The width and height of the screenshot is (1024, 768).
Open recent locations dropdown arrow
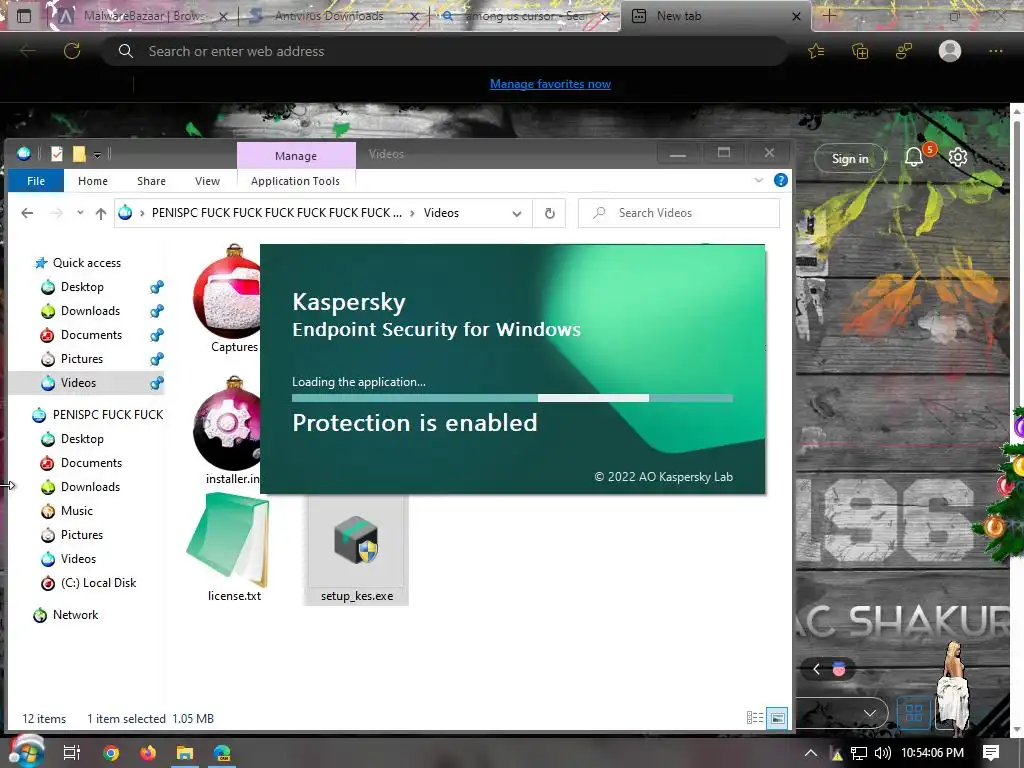pyautogui.click(x=80, y=213)
